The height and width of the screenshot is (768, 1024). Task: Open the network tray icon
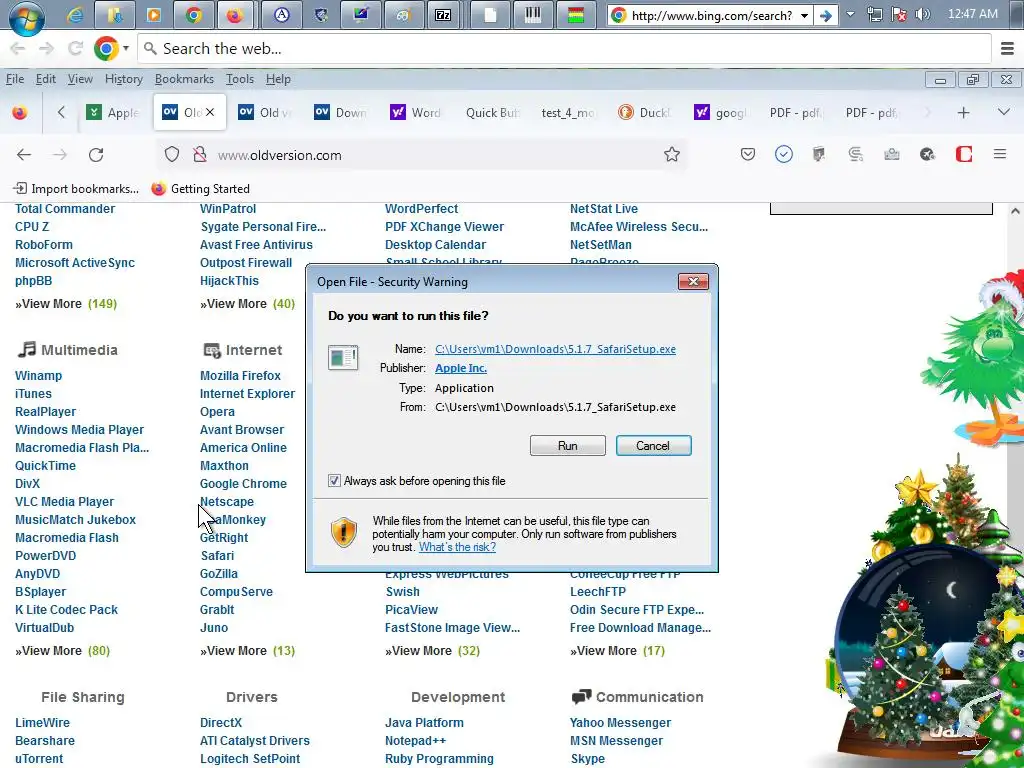click(x=875, y=14)
